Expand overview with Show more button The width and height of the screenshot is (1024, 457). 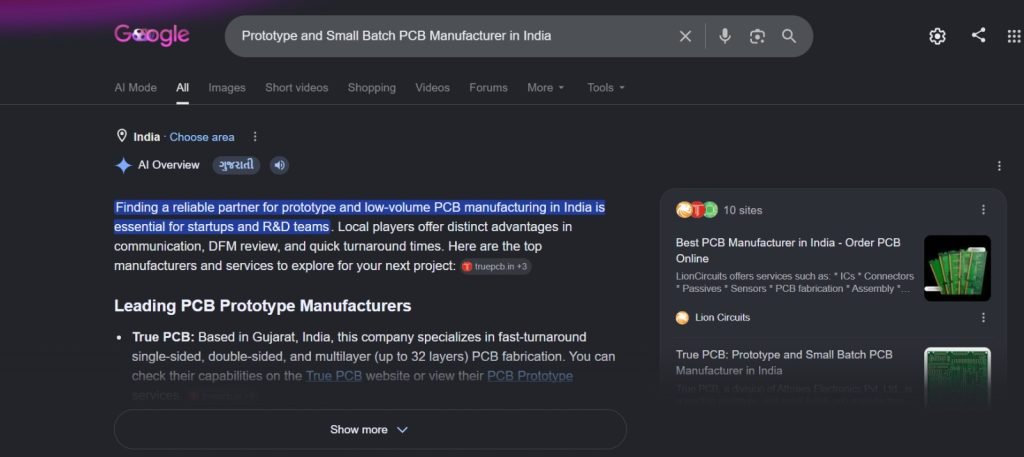pos(370,430)
